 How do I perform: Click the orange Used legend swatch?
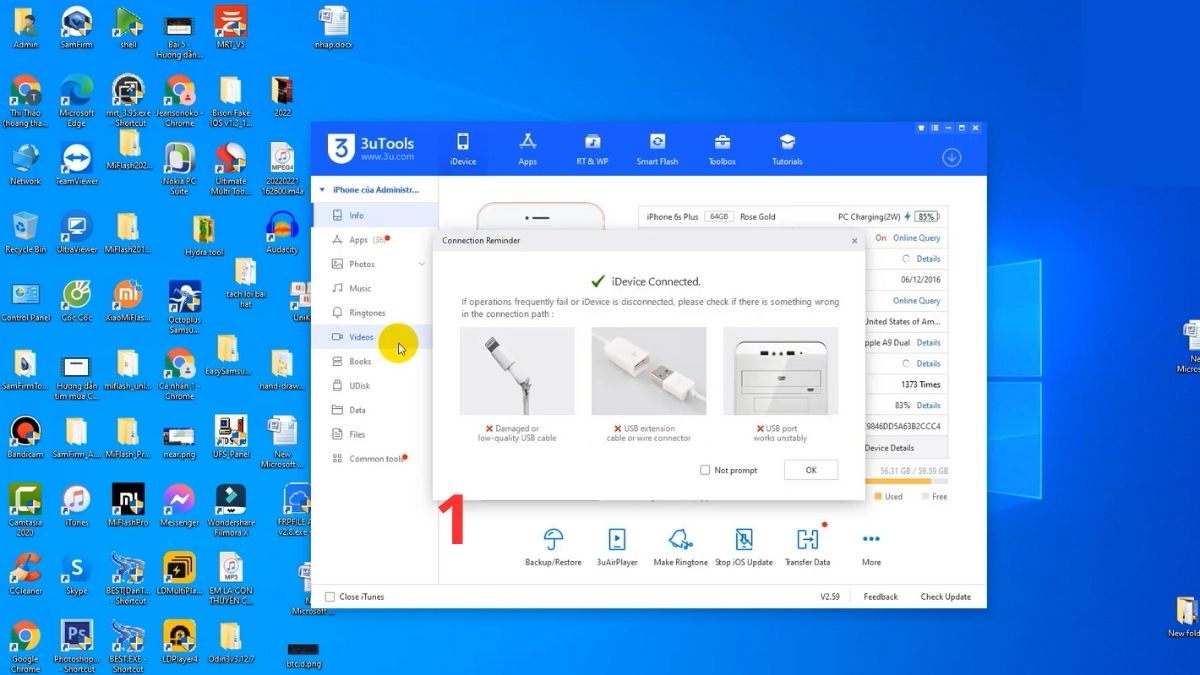point(879,496)
